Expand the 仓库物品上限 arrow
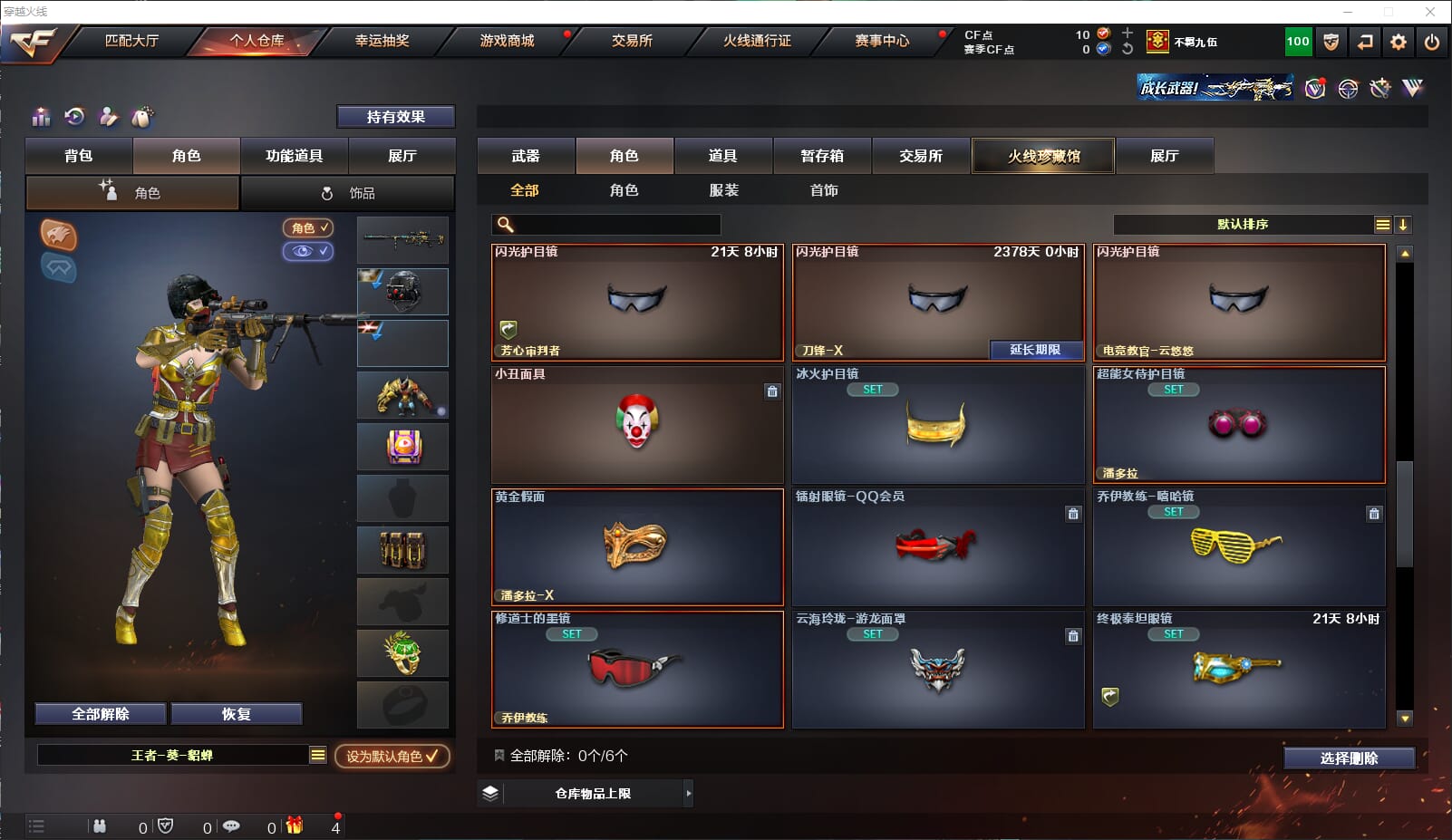Screen dimensions: 1452x840 pos(689,793)
